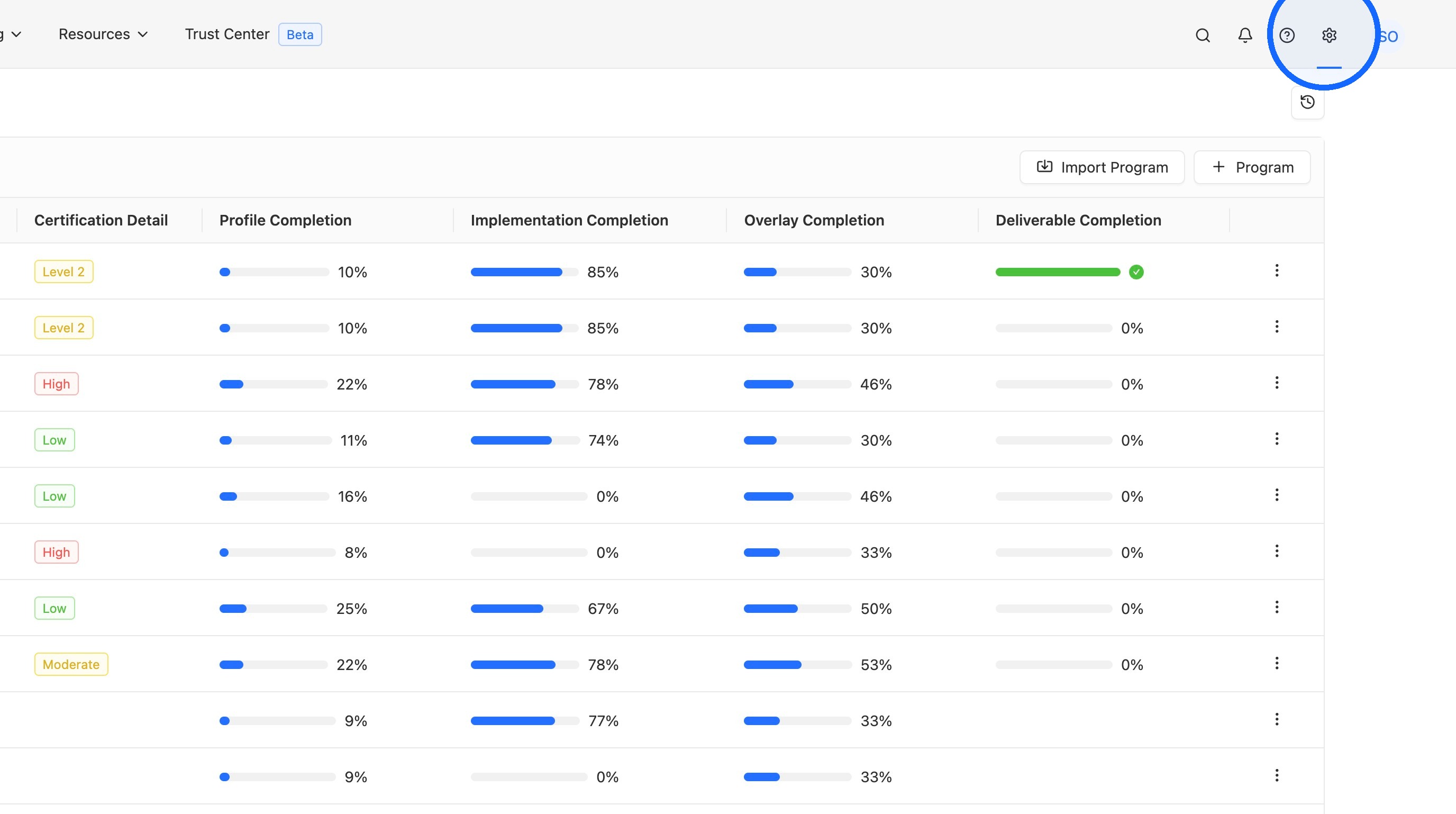The width and height of the screenshot is (1456, 814).
Task: Open notifications bell
Action: click(x=1244, y=35)
